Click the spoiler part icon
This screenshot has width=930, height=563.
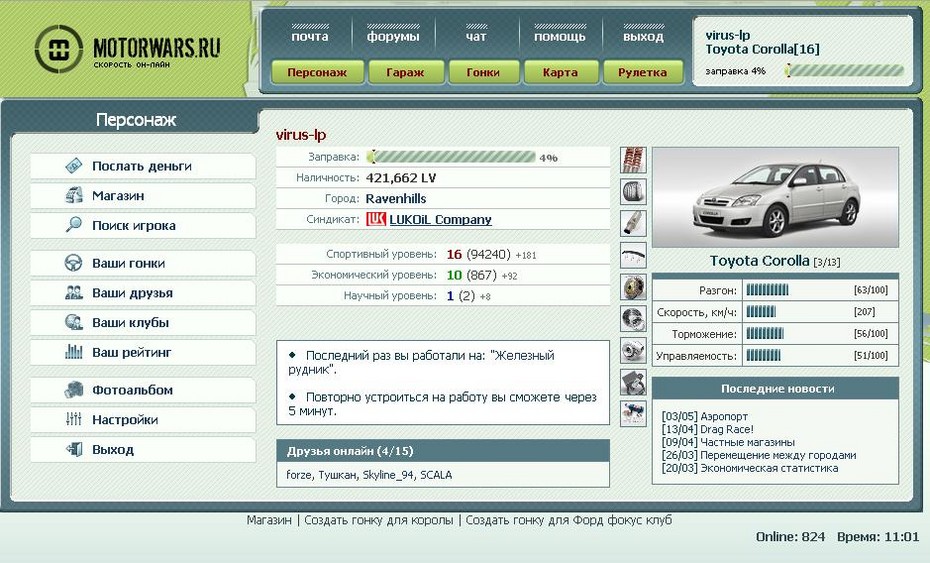coord(633,255)
